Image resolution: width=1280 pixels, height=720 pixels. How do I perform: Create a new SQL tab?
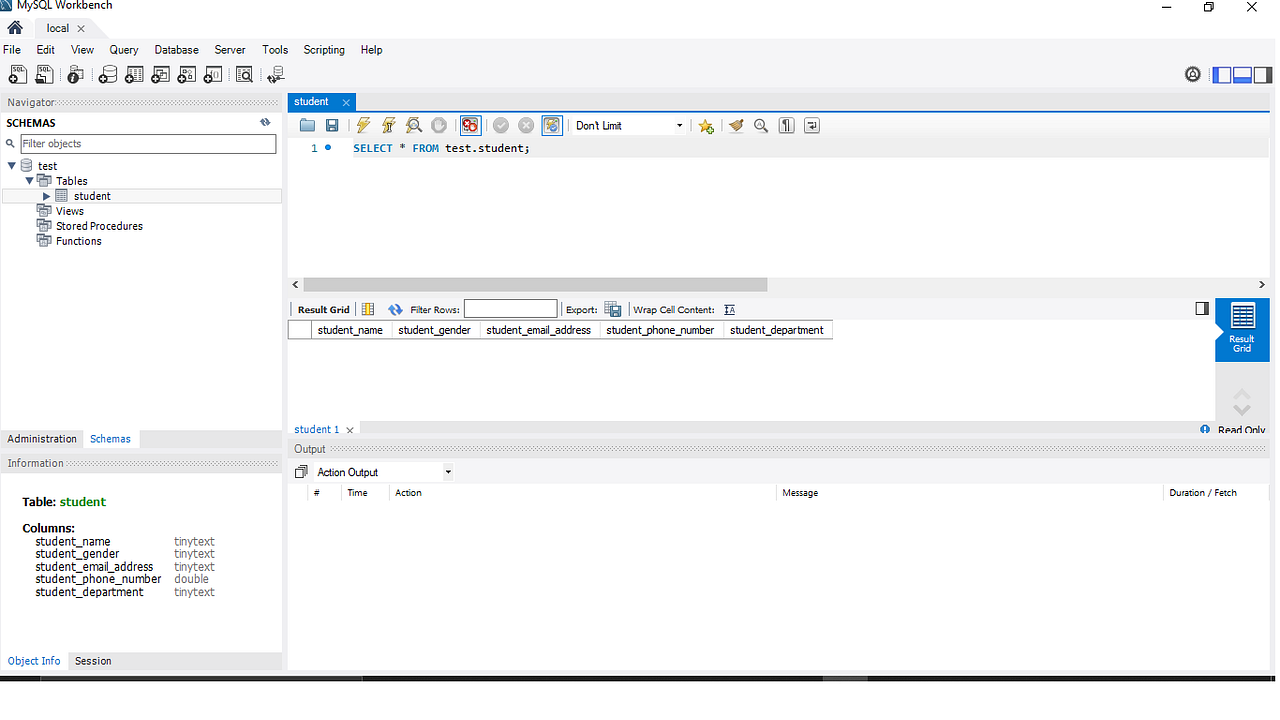pos(17,74)
